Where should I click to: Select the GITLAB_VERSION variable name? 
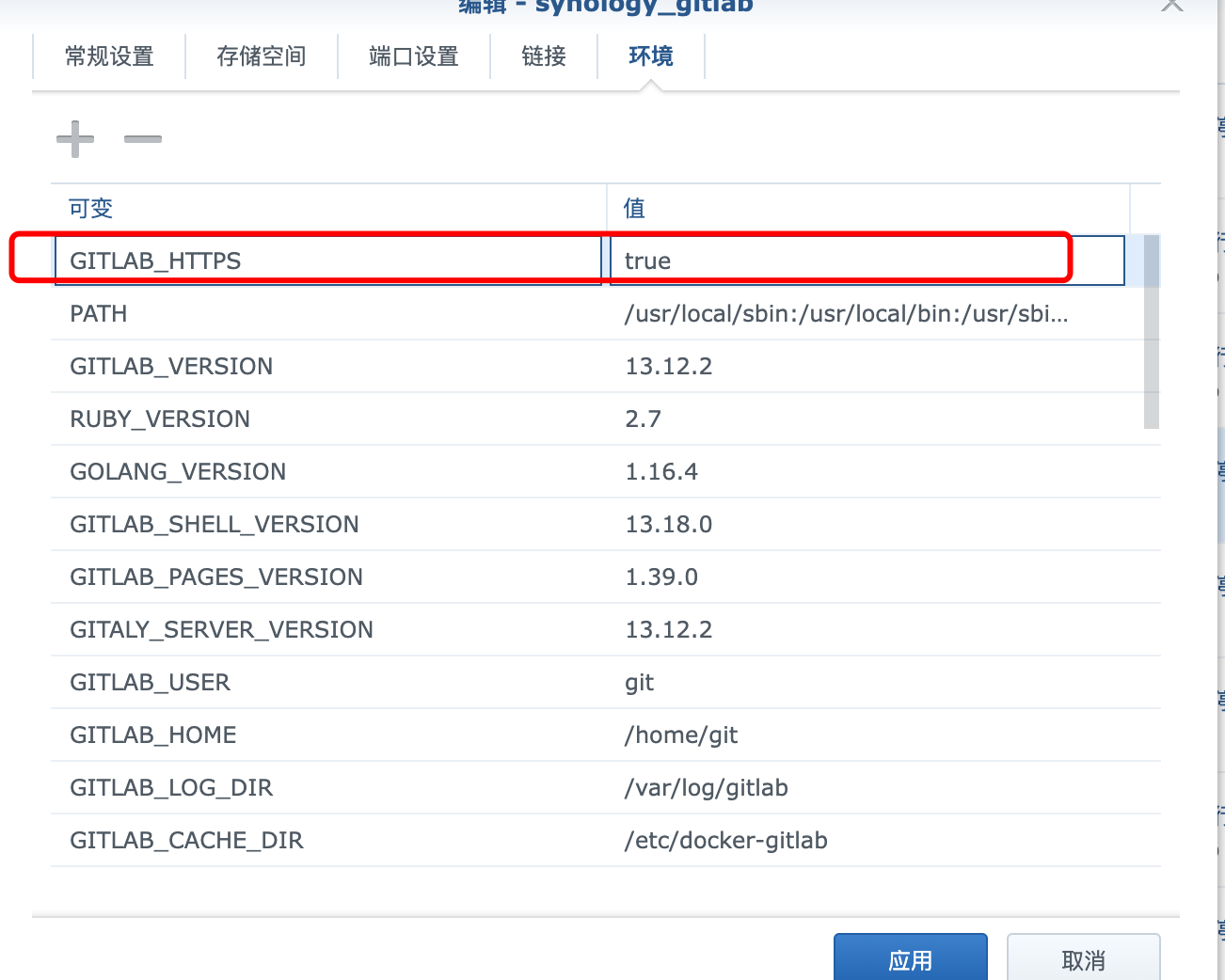click(x=171, y=366)
